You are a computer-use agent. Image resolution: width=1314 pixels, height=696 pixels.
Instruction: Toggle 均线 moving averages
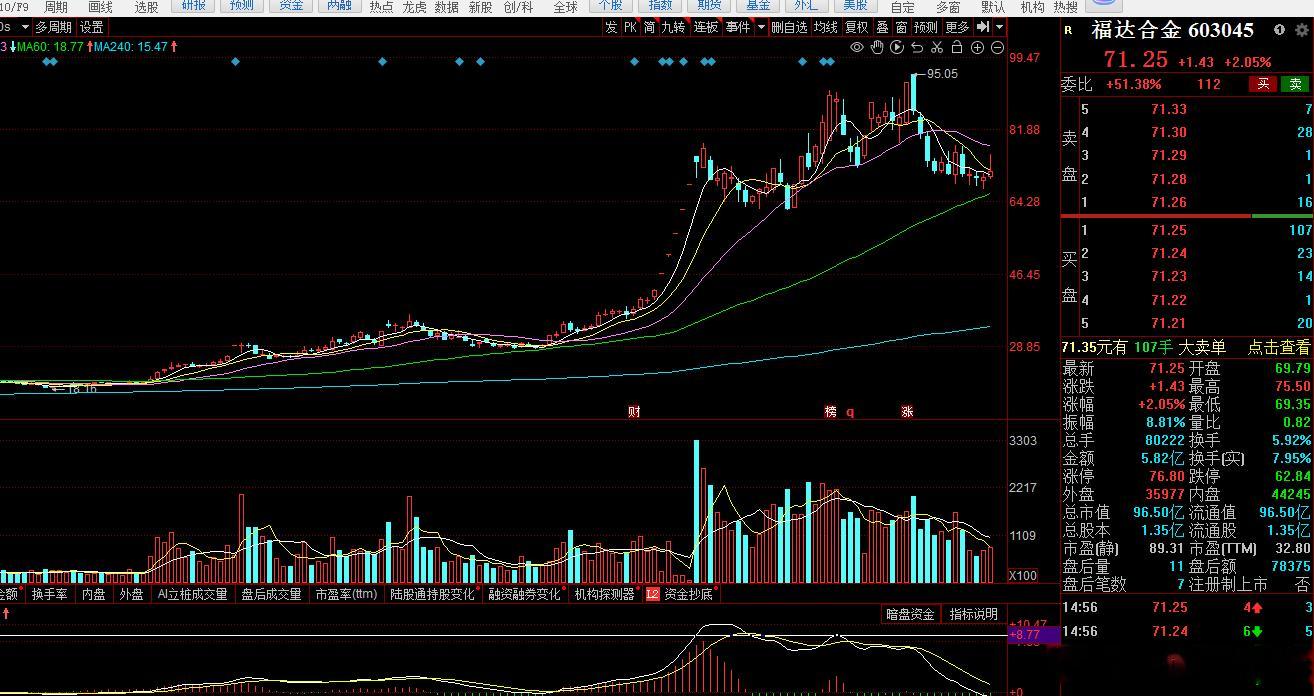pos(825,27)
